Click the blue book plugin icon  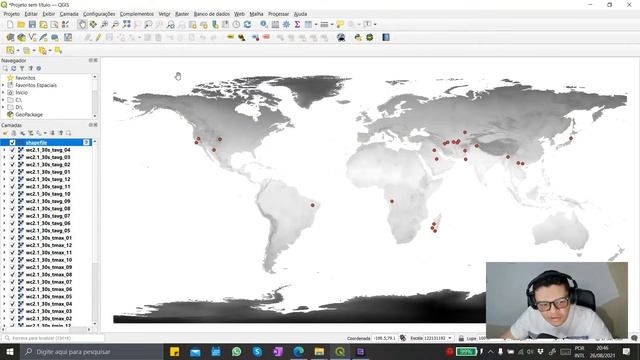click(386, 38)
